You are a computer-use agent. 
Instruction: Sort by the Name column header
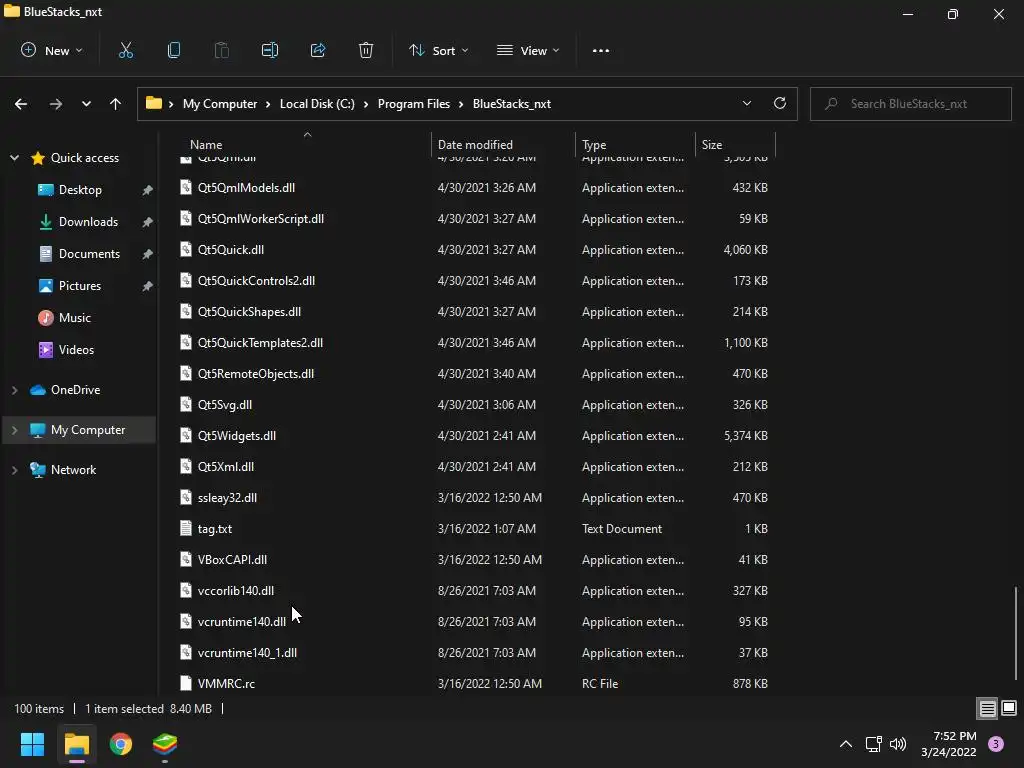click(206, 144)
